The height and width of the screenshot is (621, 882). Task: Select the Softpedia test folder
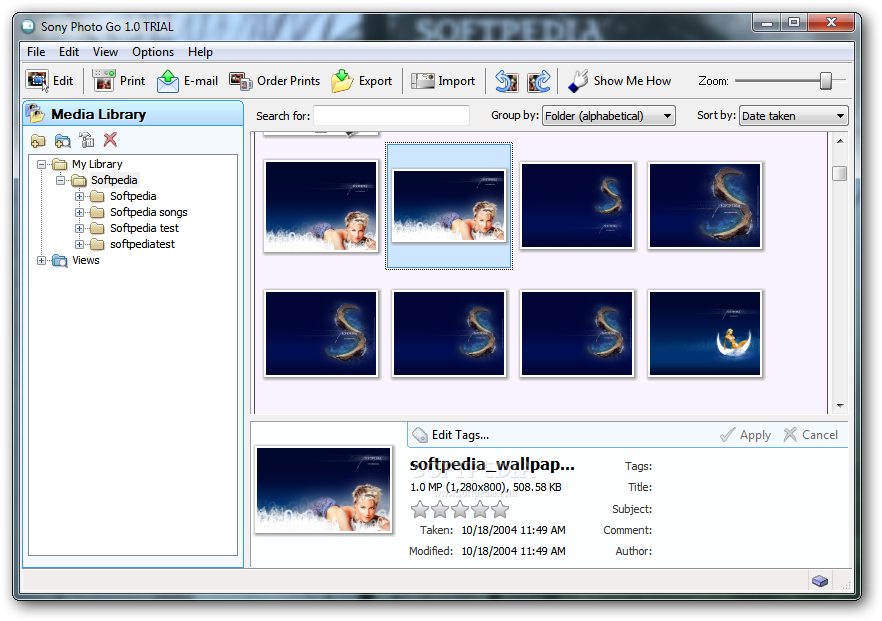tap(144, 228)
